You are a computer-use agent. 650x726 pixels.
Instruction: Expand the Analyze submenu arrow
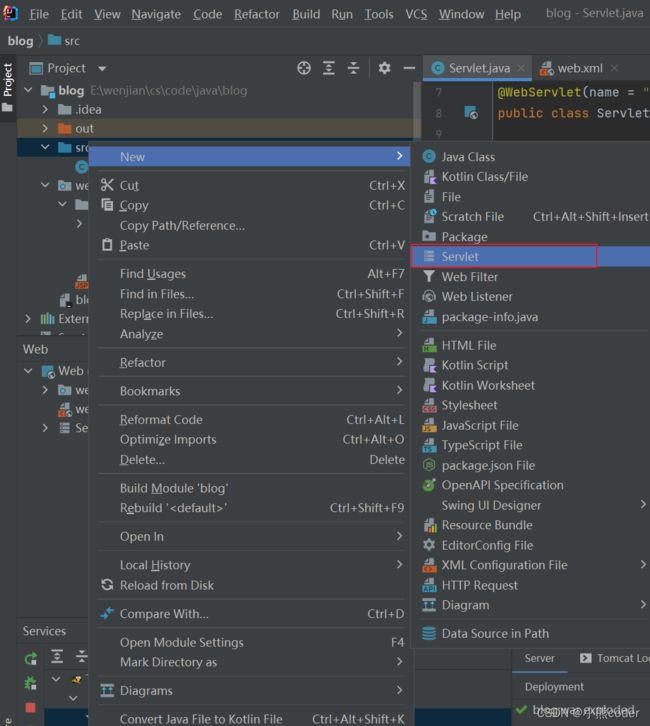tap(400, 333)
